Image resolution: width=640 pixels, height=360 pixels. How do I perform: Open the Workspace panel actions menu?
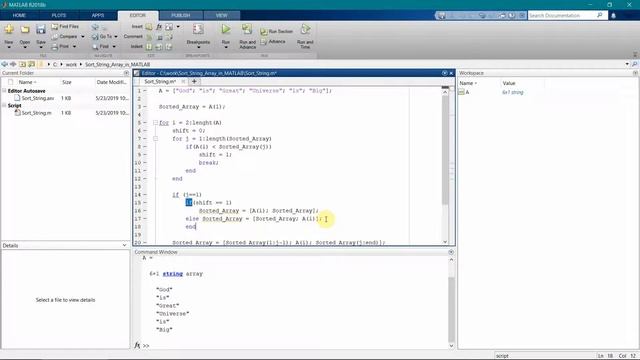[x=635, y=73]
